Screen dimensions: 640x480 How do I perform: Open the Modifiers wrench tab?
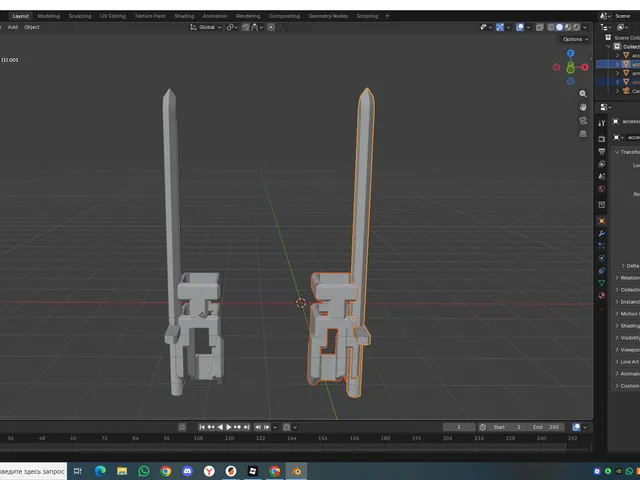point(602,233)
